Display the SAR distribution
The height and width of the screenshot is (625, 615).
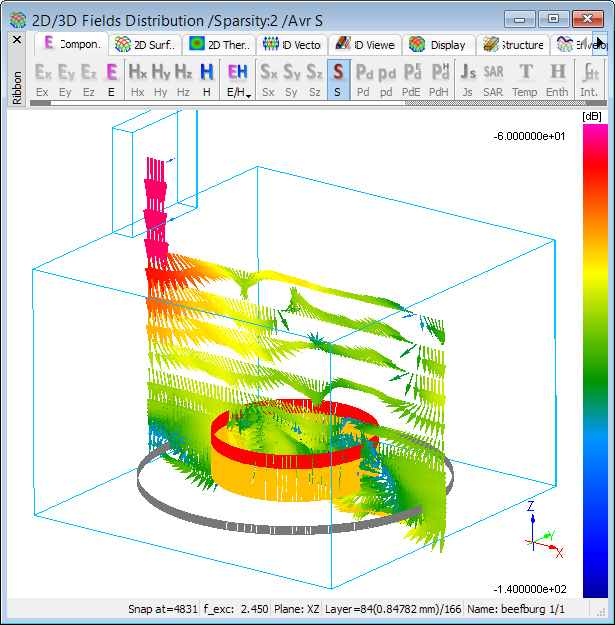pos(493,79)
